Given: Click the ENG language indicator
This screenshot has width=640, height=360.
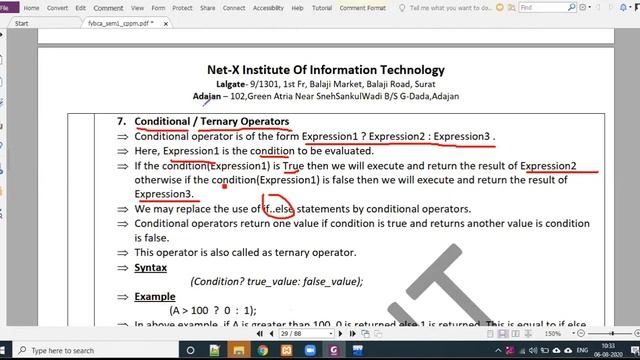Looking at the screenshot, I should 582,350.
